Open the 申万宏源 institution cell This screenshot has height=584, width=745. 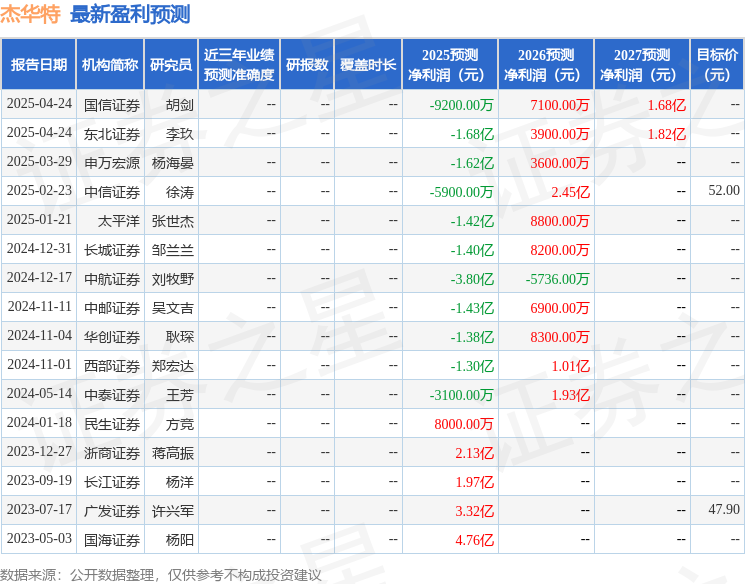pyautogui.click(x=112, y=163)
